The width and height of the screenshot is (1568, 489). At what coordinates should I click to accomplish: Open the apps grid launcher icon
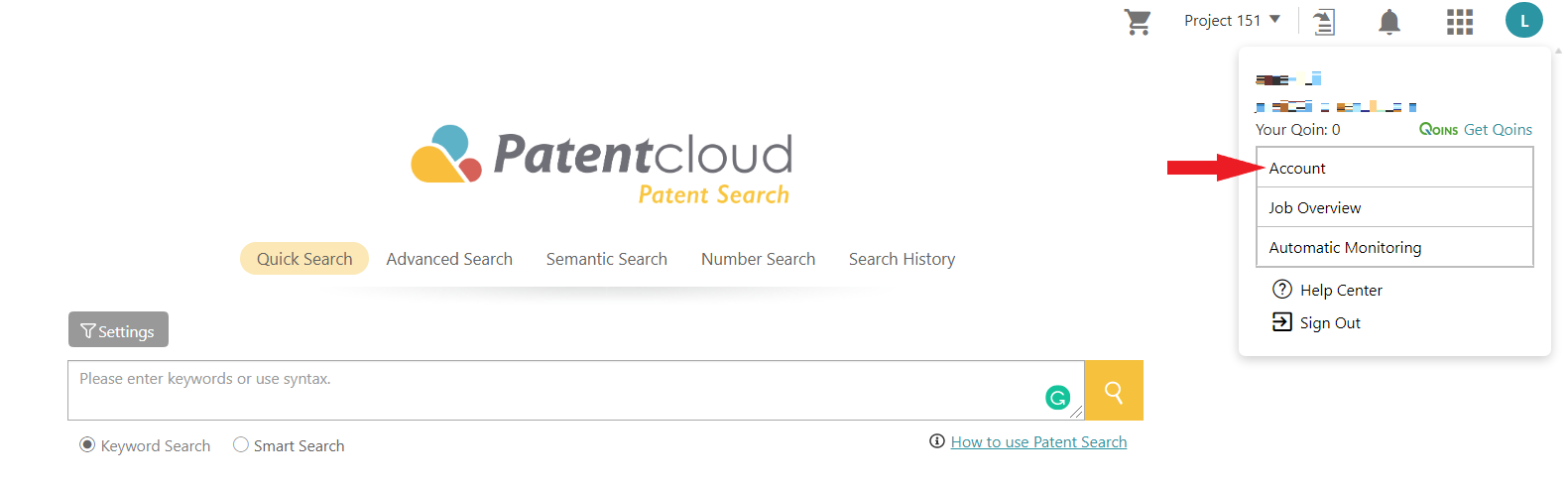tap(1460, 22)
